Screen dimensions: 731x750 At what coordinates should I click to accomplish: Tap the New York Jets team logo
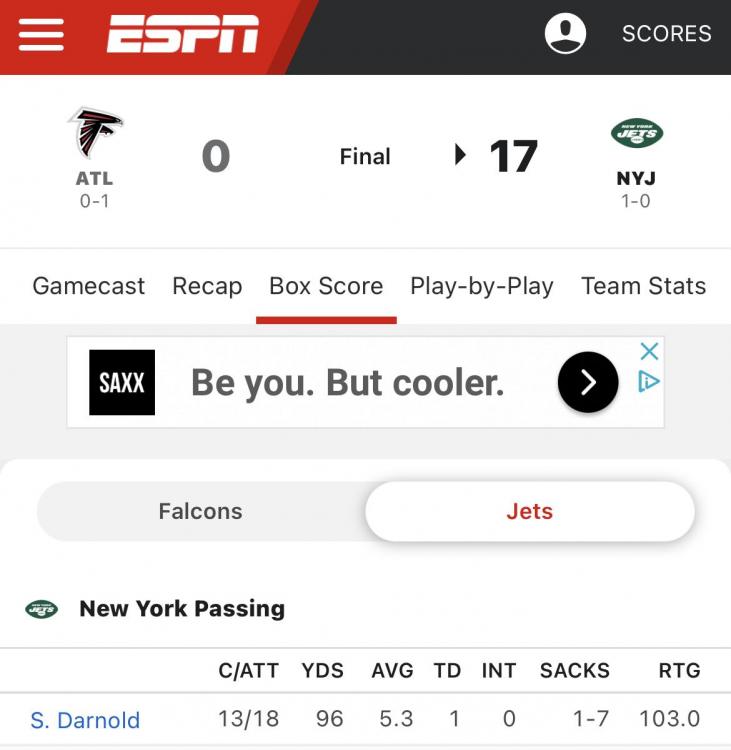[x=636, y=133]
